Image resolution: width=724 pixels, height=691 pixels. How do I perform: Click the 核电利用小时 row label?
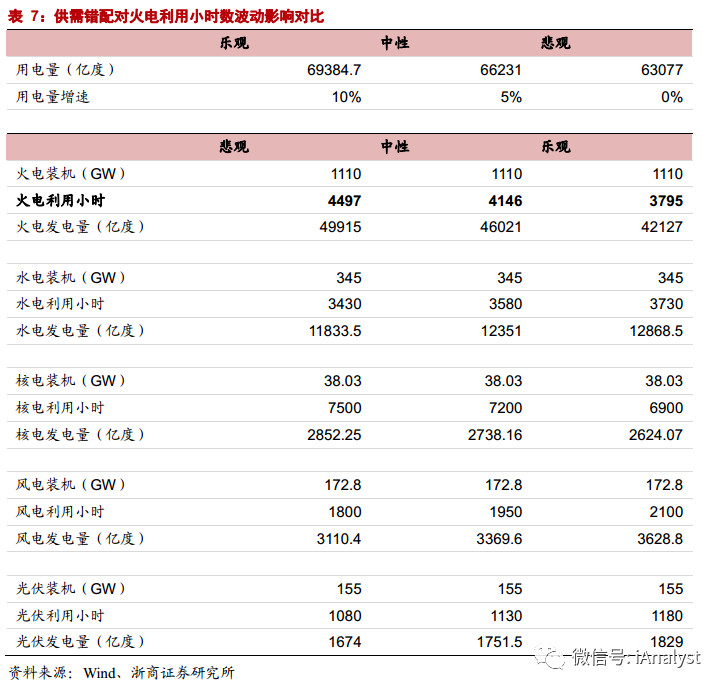tap(60, 408)
